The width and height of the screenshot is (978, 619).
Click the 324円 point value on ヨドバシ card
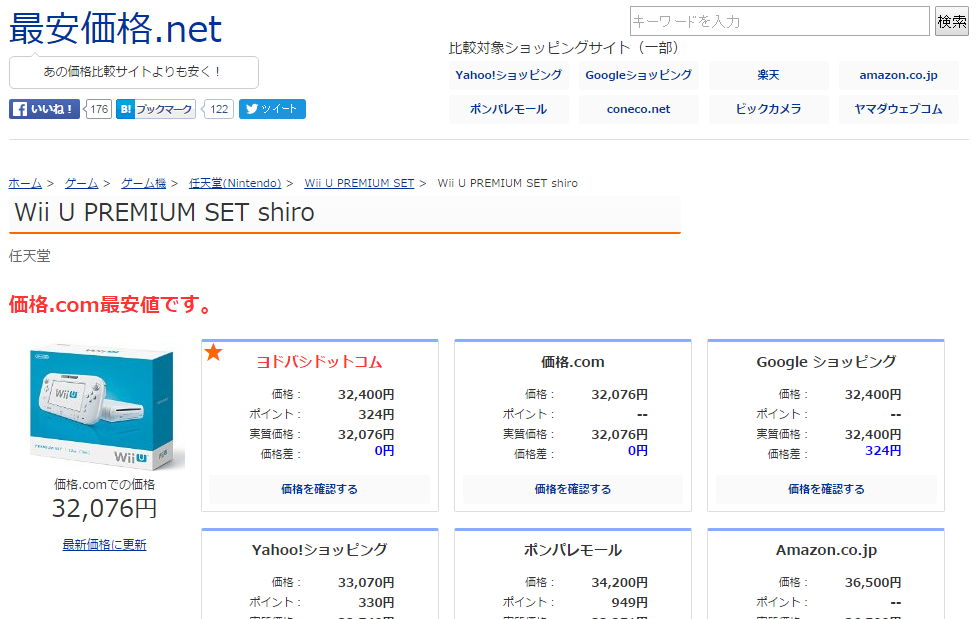pyautogui.click(x=376, y=414)
